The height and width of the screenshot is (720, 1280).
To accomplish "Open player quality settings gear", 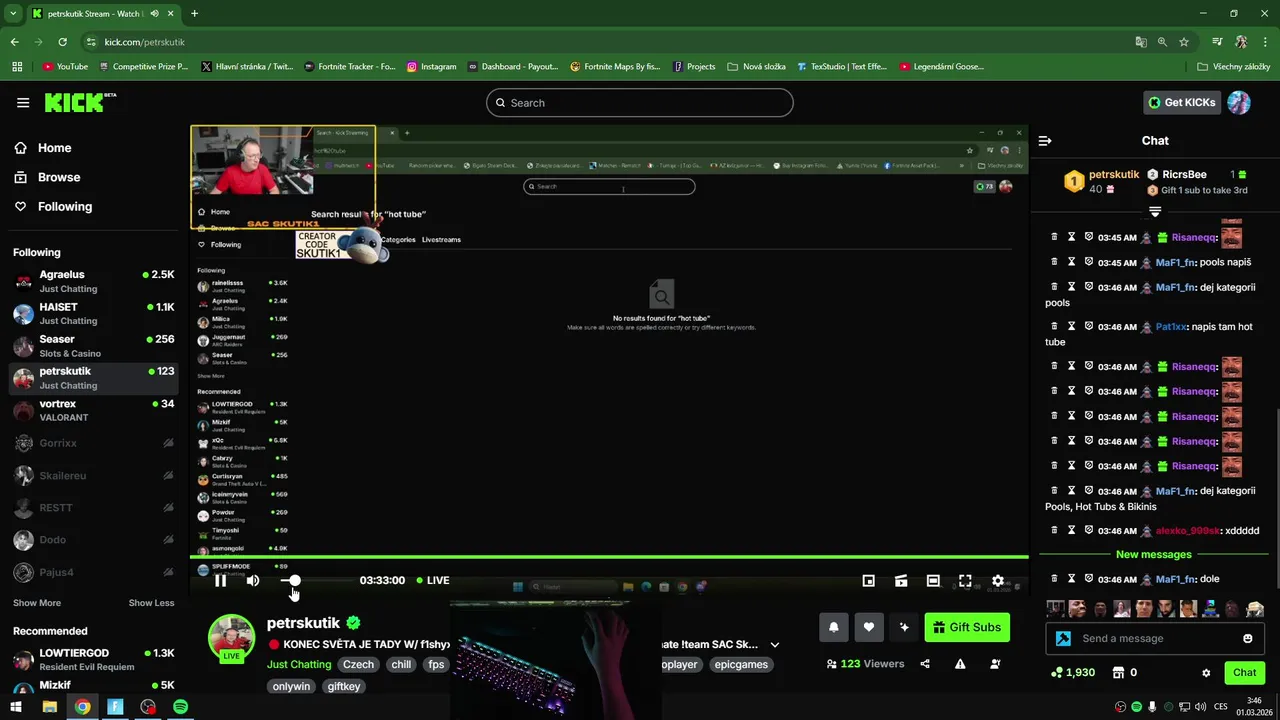I will (997, 580).
